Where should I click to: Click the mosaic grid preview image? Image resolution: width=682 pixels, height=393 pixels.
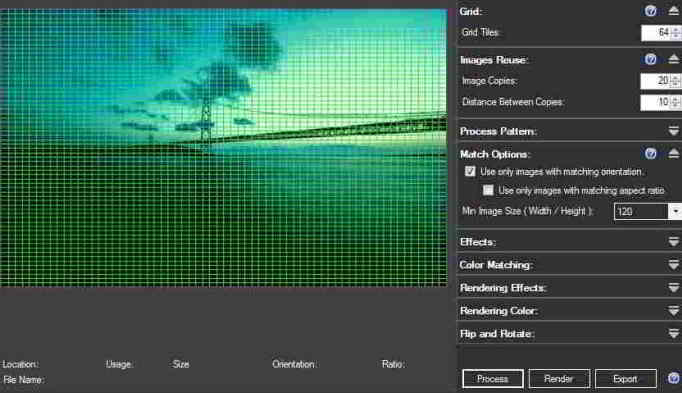[224, 148]
